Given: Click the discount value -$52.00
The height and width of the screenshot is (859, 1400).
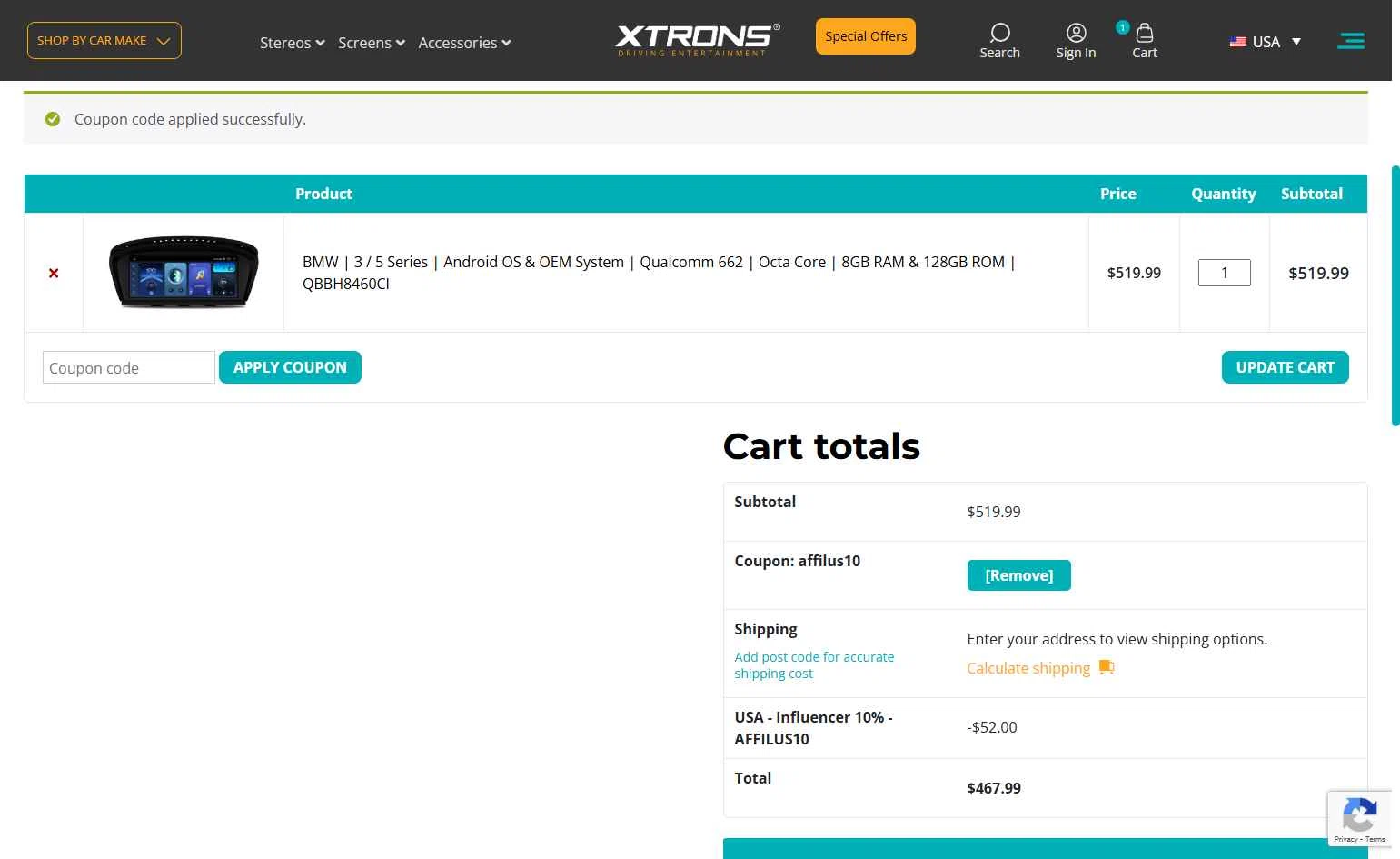Looking at the screenshot, I should 992,727.
